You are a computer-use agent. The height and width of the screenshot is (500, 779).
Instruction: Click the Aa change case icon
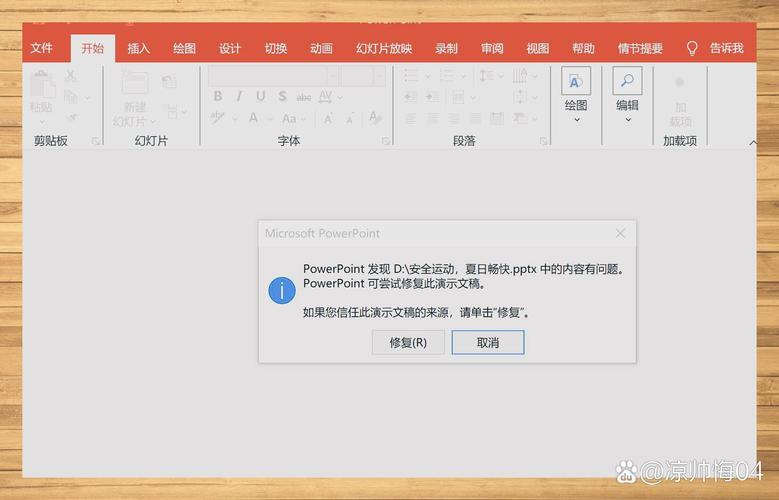click(289, 119)
